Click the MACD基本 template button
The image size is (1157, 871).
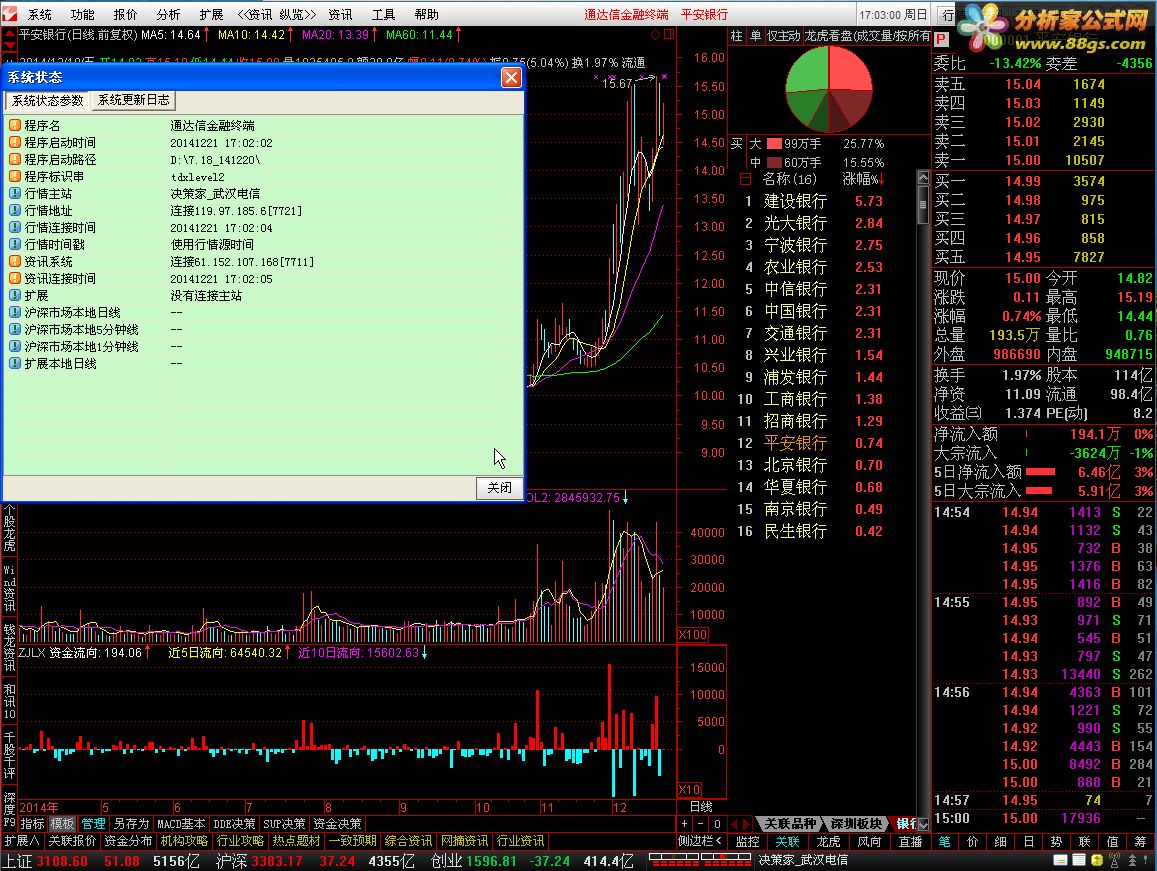coord(181,824)
